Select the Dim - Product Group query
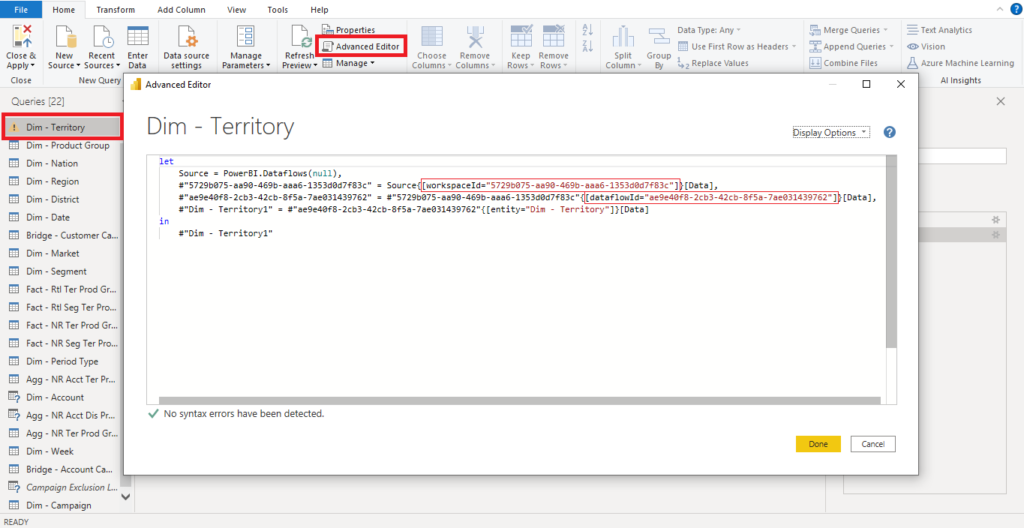The height and width of the screenshot is (528, 1024). click(x=67, y=145)
